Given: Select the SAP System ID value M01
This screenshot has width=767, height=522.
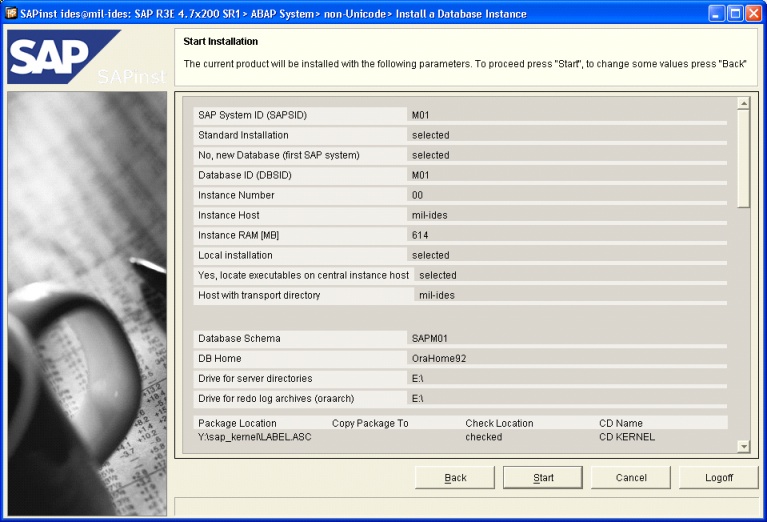Looking at the screenshot, I should point(420,115).
